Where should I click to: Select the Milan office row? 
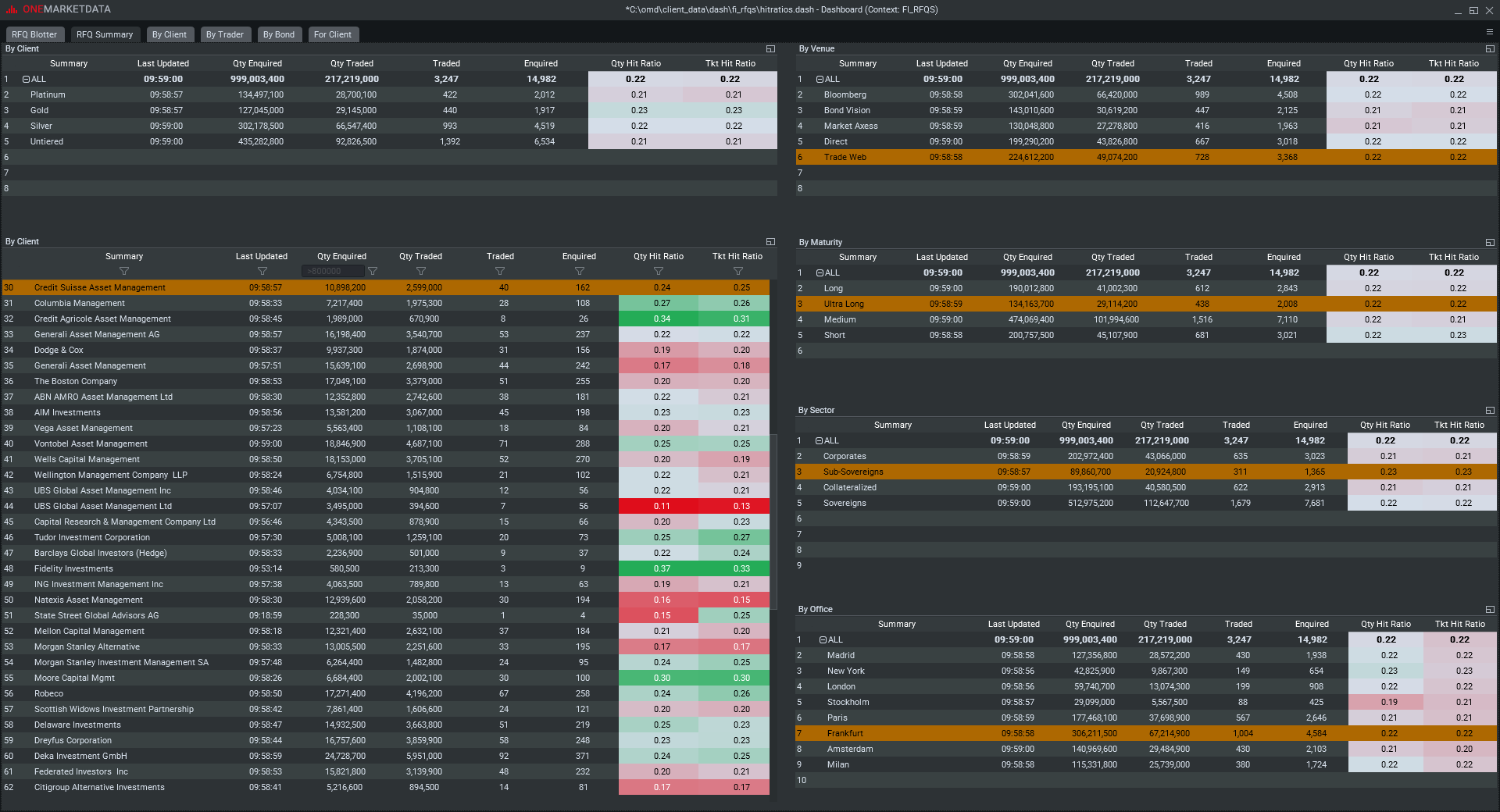point(1146,764)
